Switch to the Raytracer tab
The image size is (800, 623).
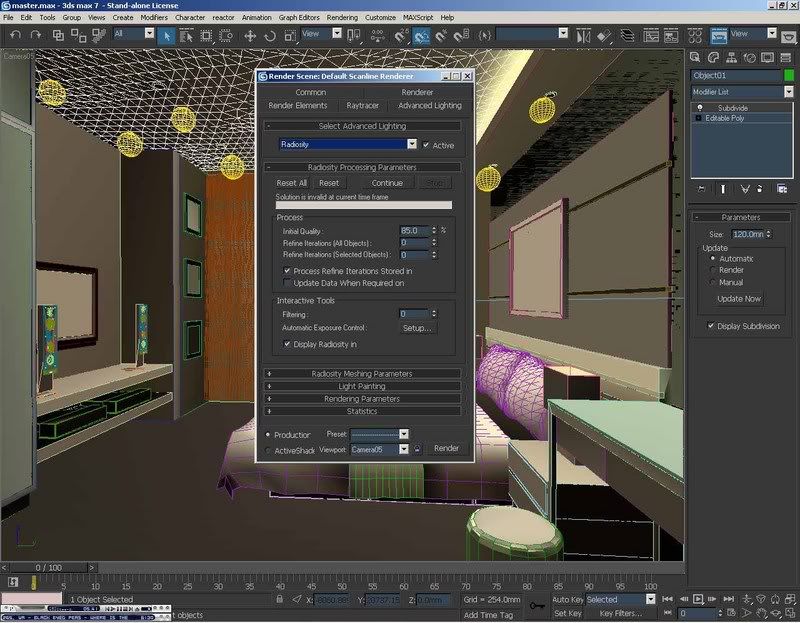[362, 105]
